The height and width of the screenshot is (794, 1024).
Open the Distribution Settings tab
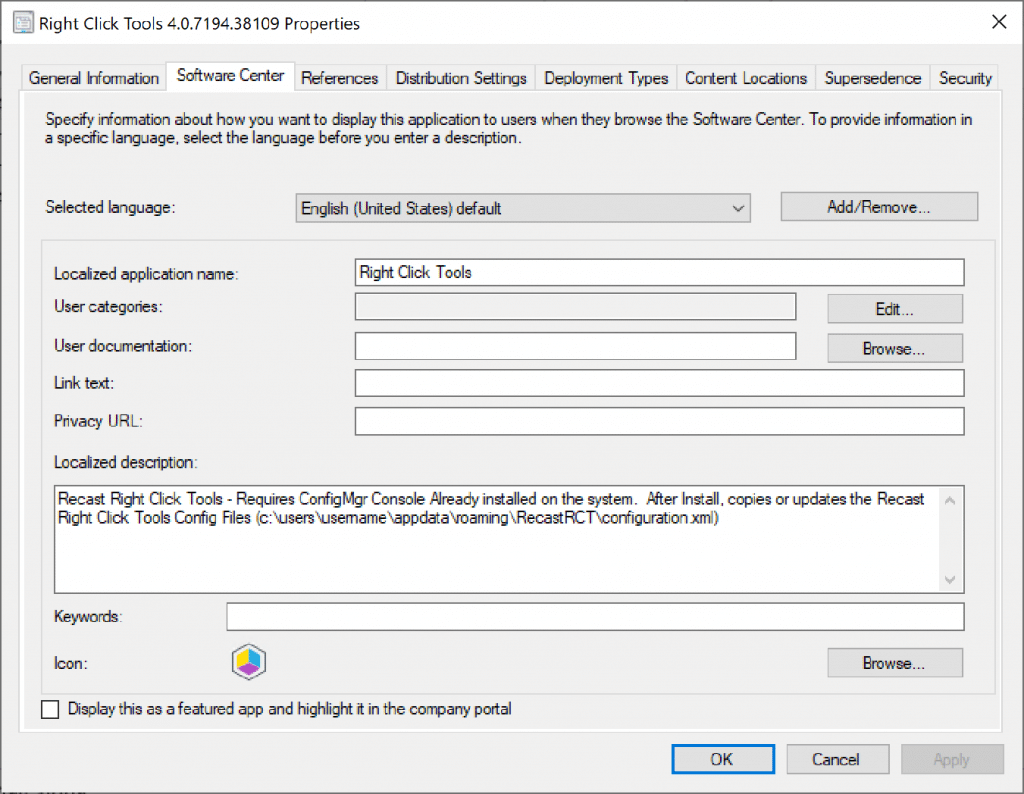click(460, 77)
